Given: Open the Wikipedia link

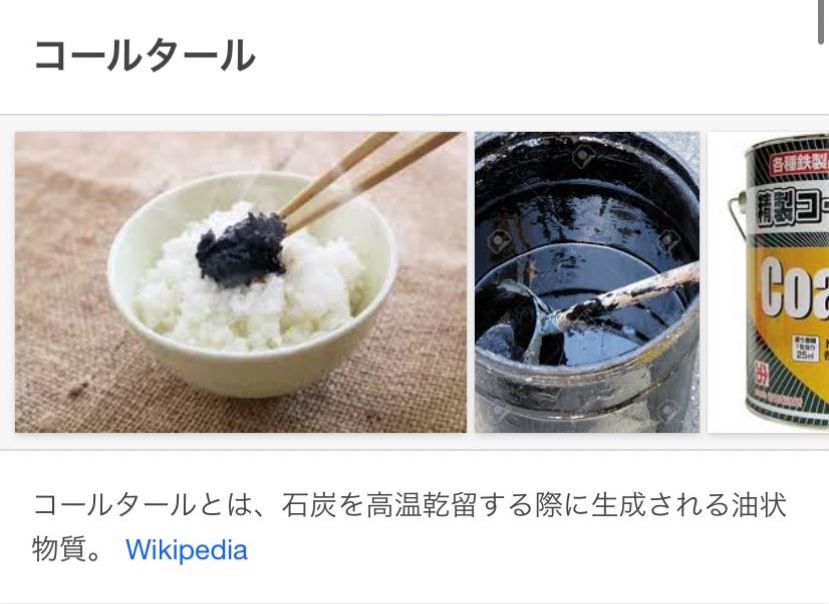Looking at the screenshot, I should (186, 550).
